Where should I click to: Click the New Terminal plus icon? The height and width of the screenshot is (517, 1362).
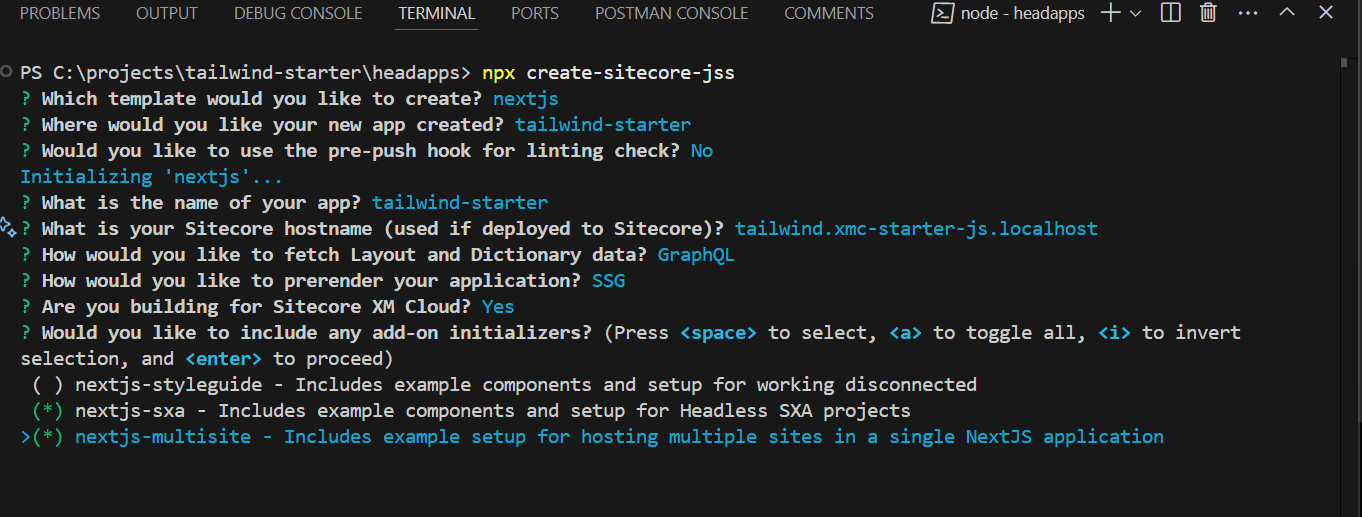tap(1110, 13)
